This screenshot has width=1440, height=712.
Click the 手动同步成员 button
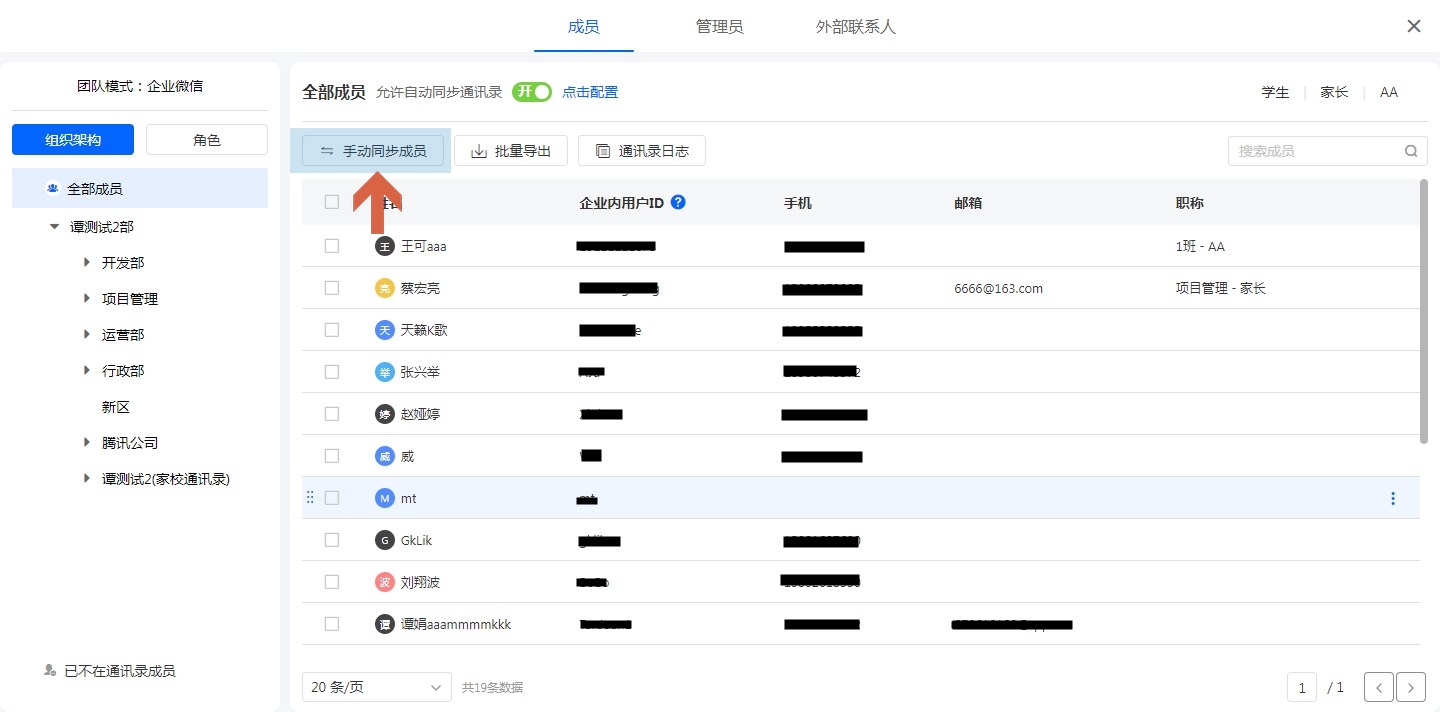[x=373, y=151]
